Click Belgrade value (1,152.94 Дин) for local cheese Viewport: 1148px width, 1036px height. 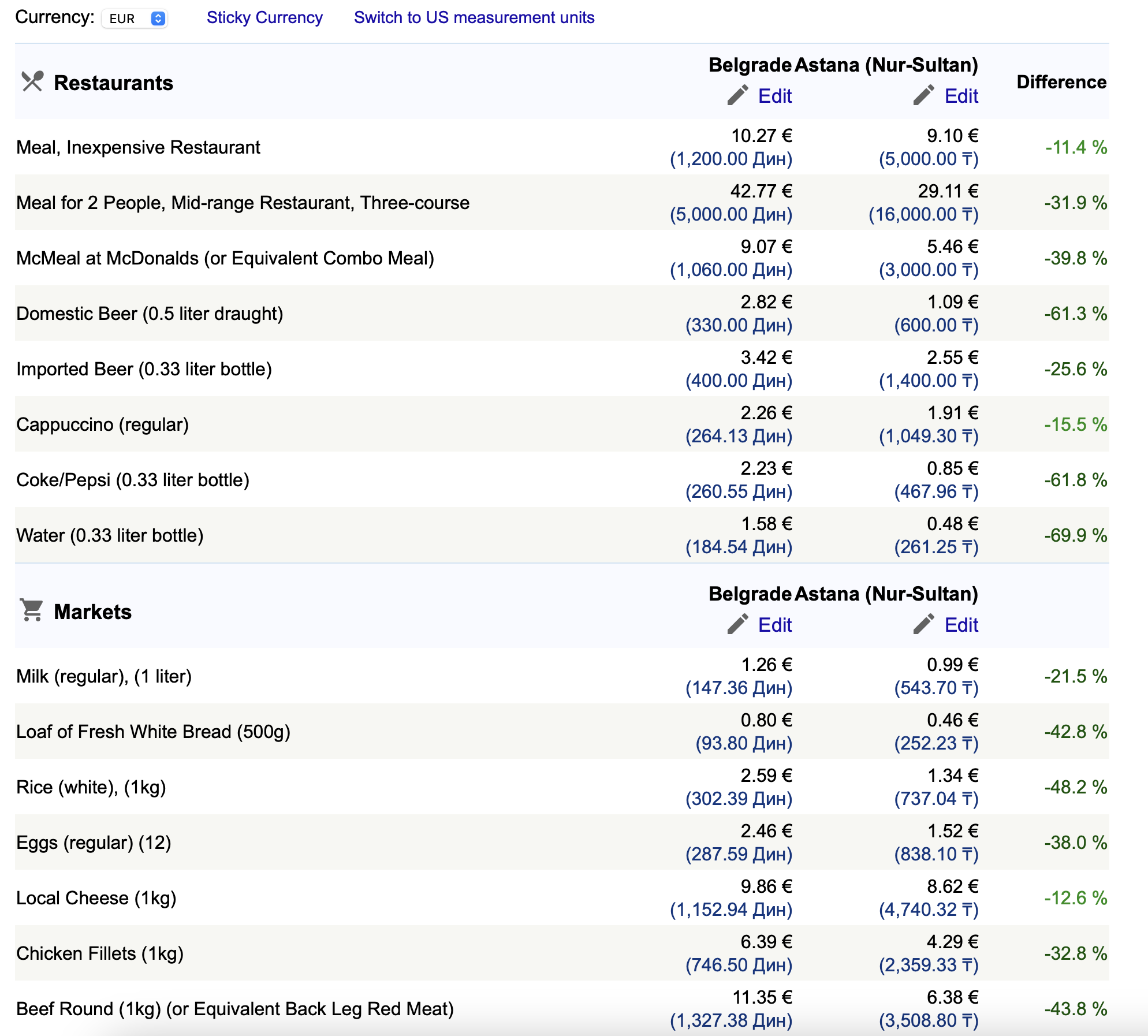[731, 910]
